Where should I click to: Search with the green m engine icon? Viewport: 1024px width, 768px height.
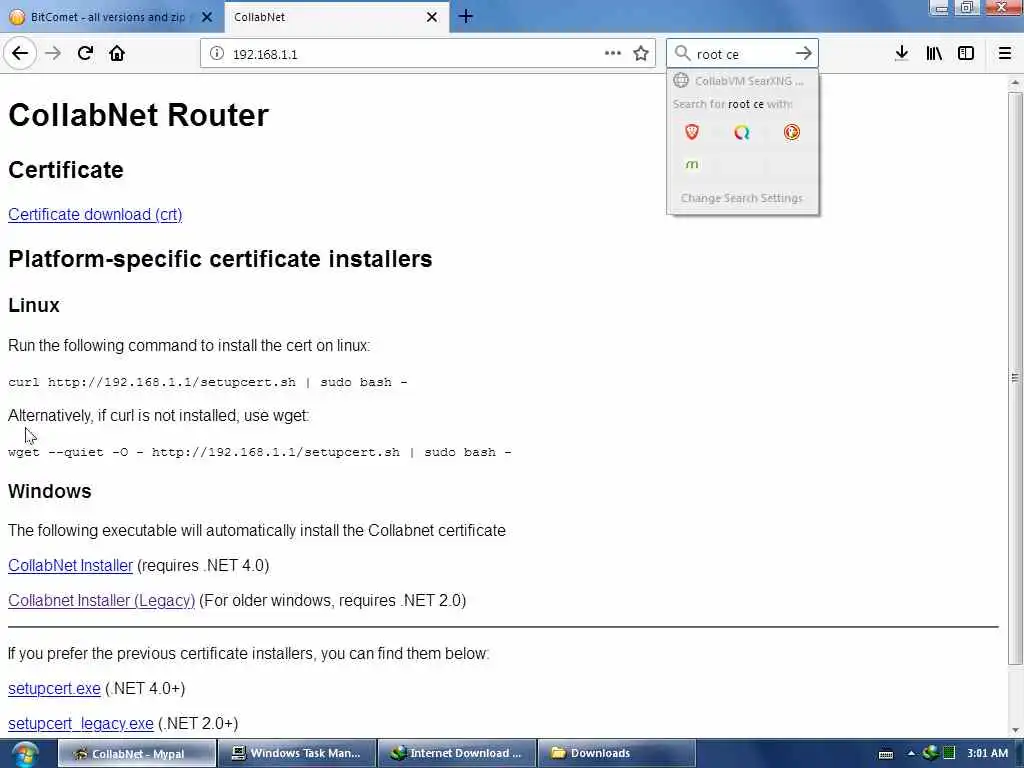(x=692, y=165)
